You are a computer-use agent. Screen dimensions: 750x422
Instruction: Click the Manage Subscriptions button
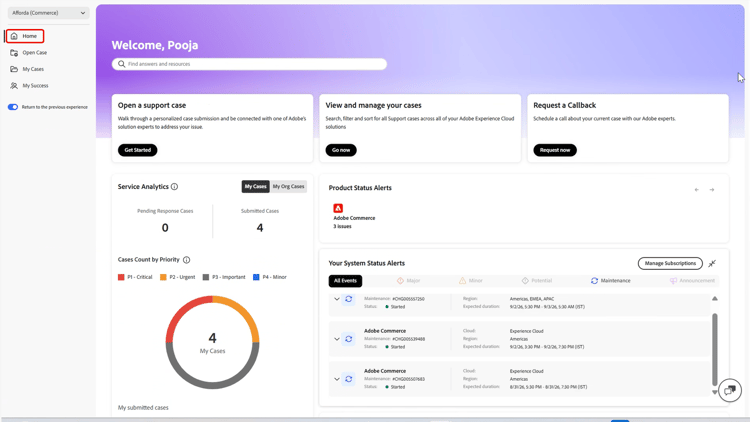click(x=670, y=264)
